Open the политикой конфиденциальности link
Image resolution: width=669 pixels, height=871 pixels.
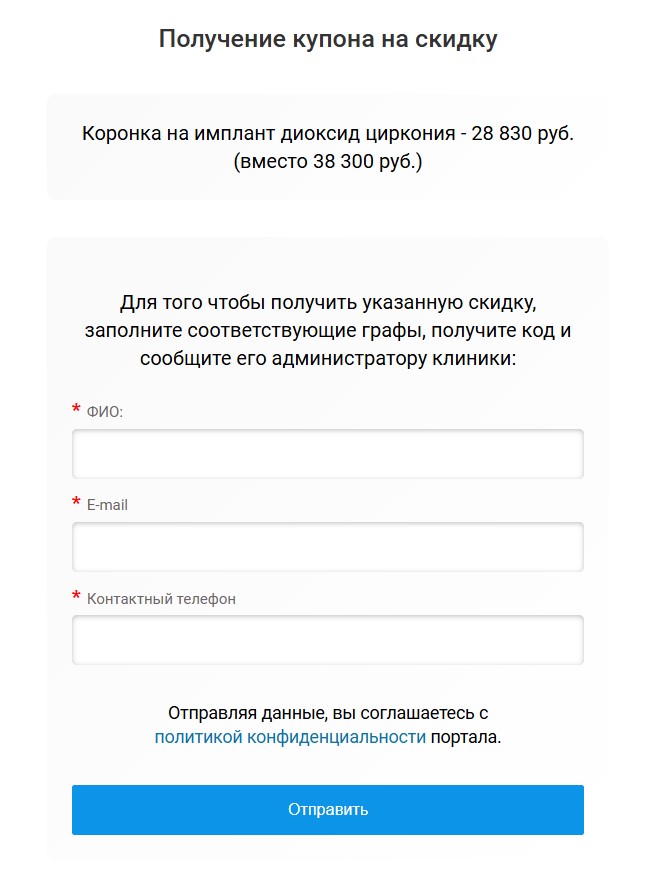tap(290, 738)
